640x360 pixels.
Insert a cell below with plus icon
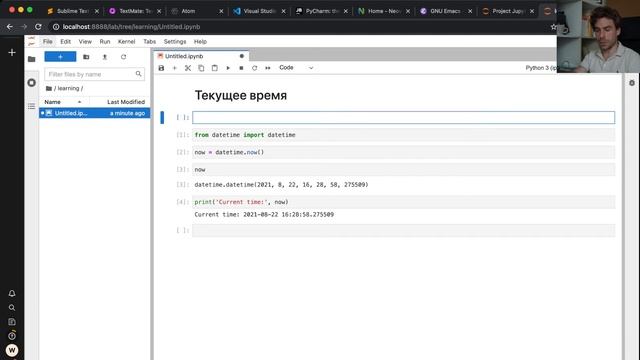175,68
